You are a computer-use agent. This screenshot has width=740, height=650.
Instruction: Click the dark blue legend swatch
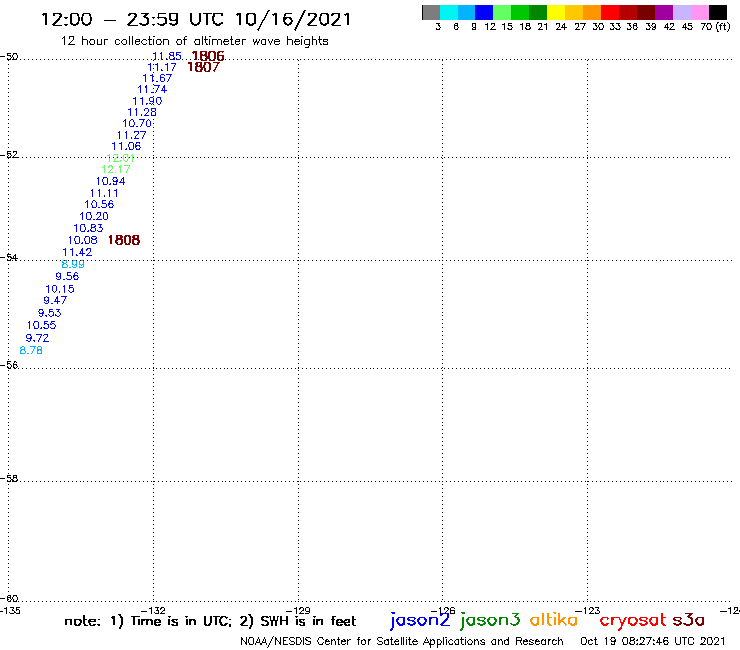(x=484, y=12)
